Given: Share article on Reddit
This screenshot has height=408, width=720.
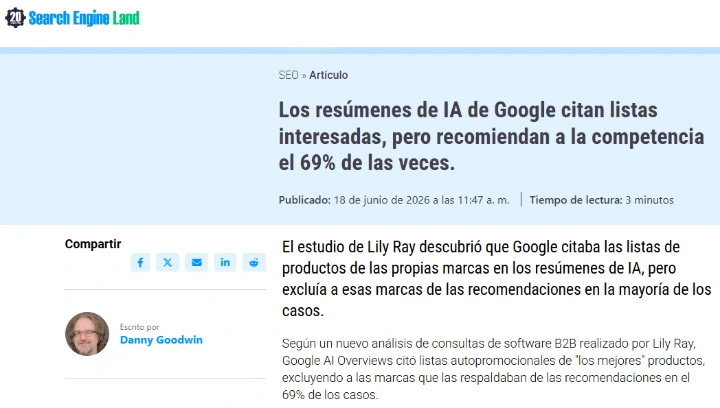Looking at the screenshot, I should click(x=254, y=263).
